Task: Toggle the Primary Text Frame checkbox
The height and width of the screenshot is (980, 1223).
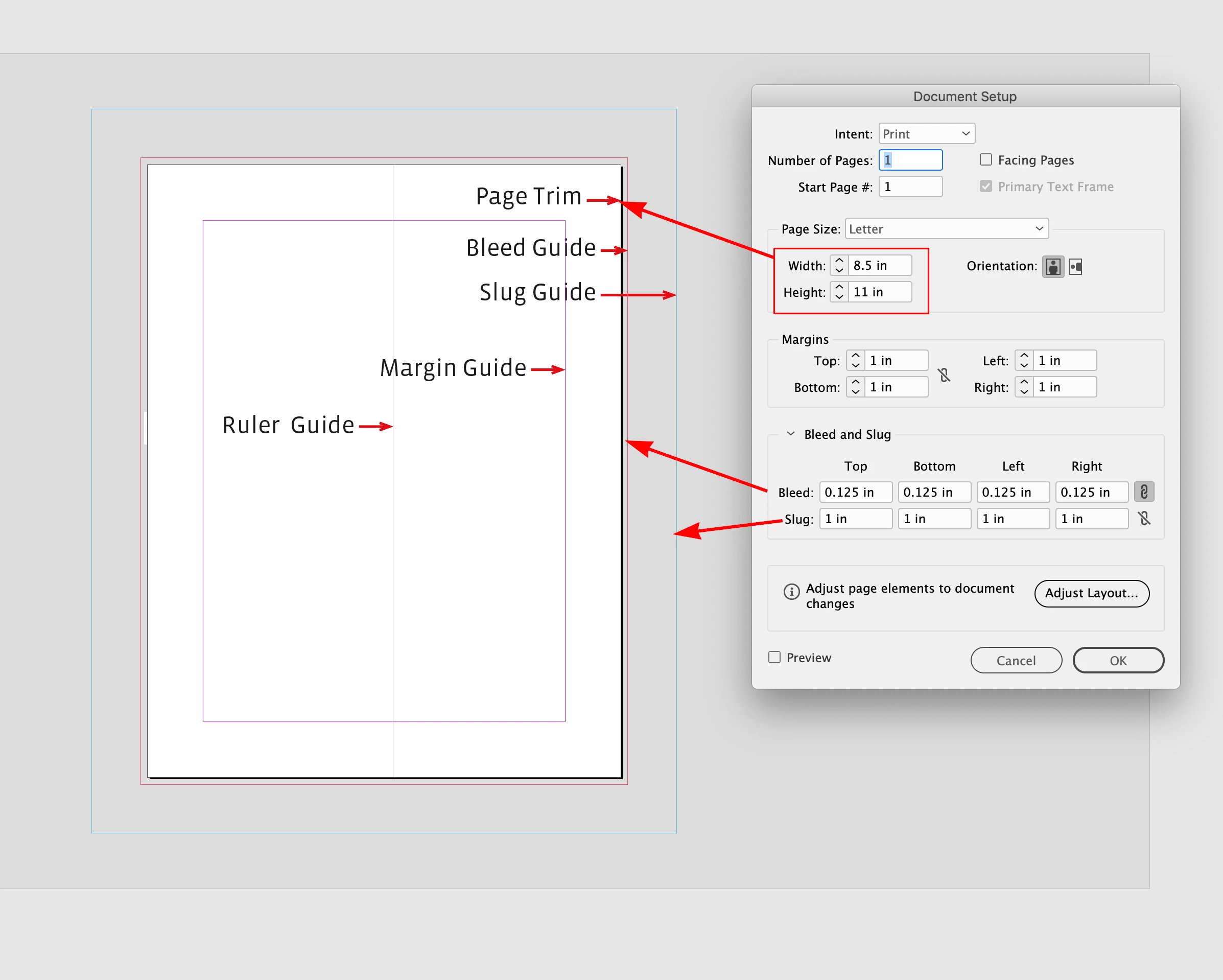Action: (x=986, y=186)
